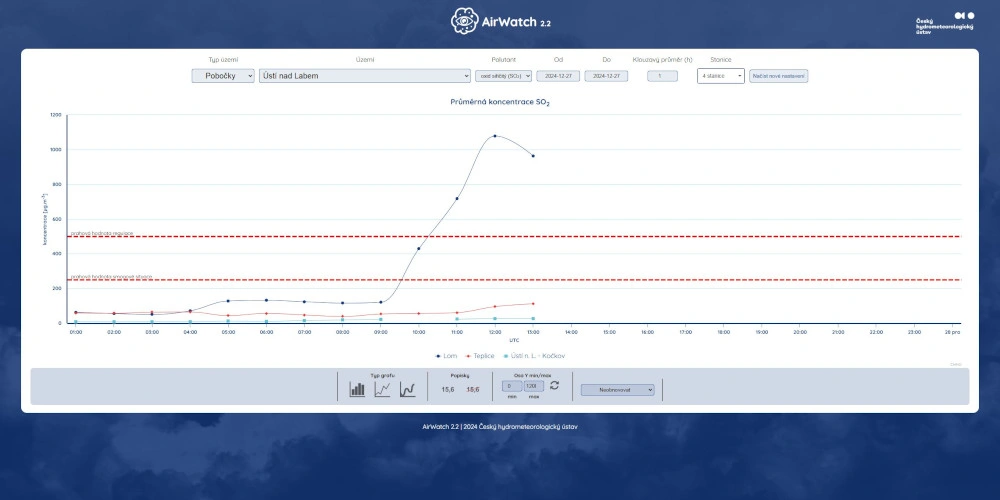Click the Lom peak point at 12:00
This screenshot has height=500, width=1000.
495,136
